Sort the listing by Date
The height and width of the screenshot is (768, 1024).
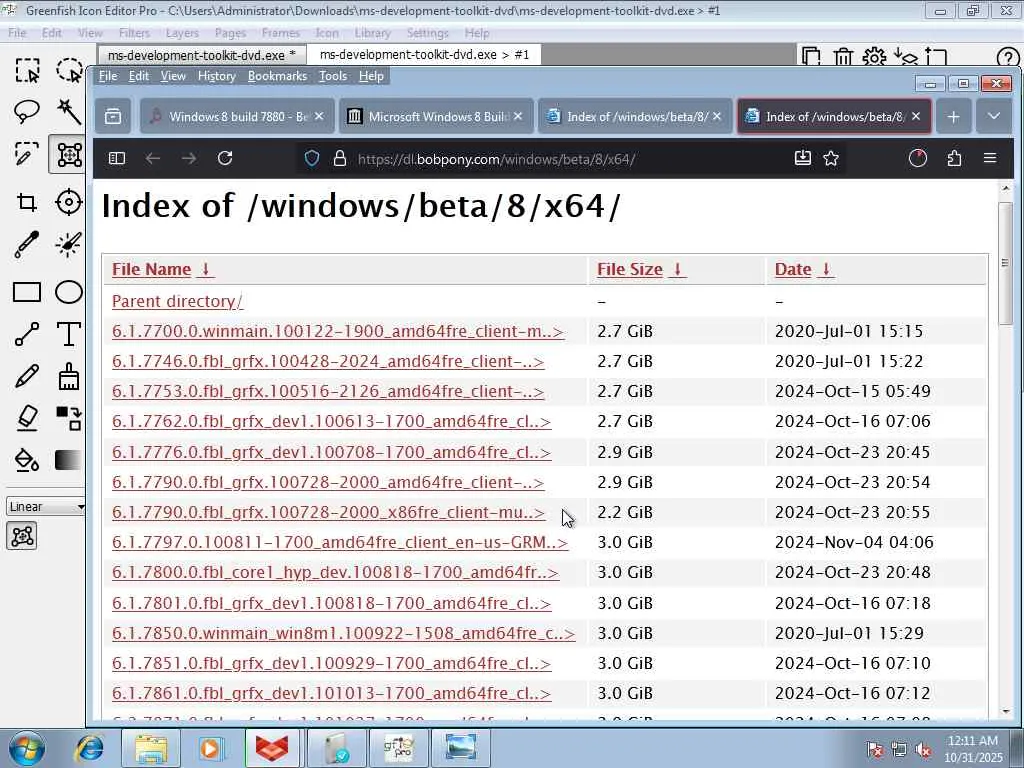point(803,269)
